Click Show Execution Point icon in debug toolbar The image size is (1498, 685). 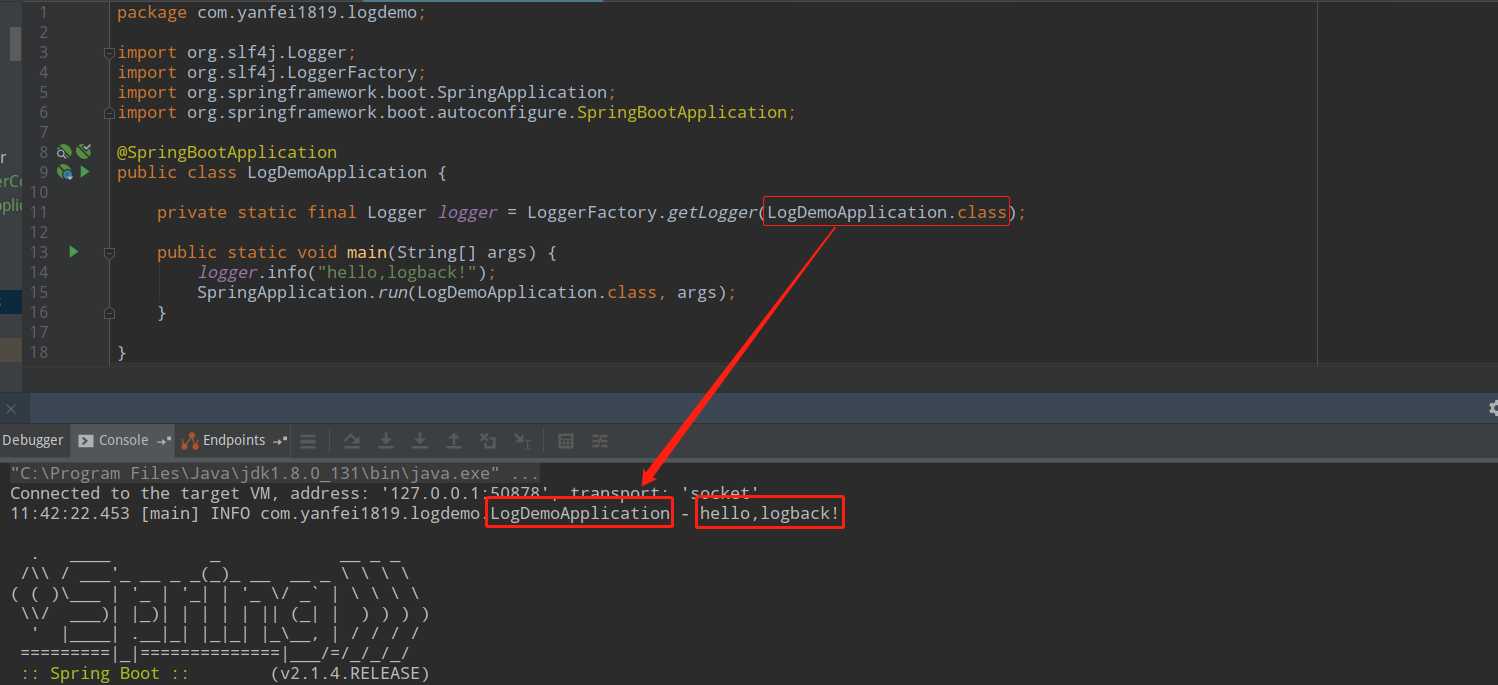pyautogui.click(x=308, y=441)
